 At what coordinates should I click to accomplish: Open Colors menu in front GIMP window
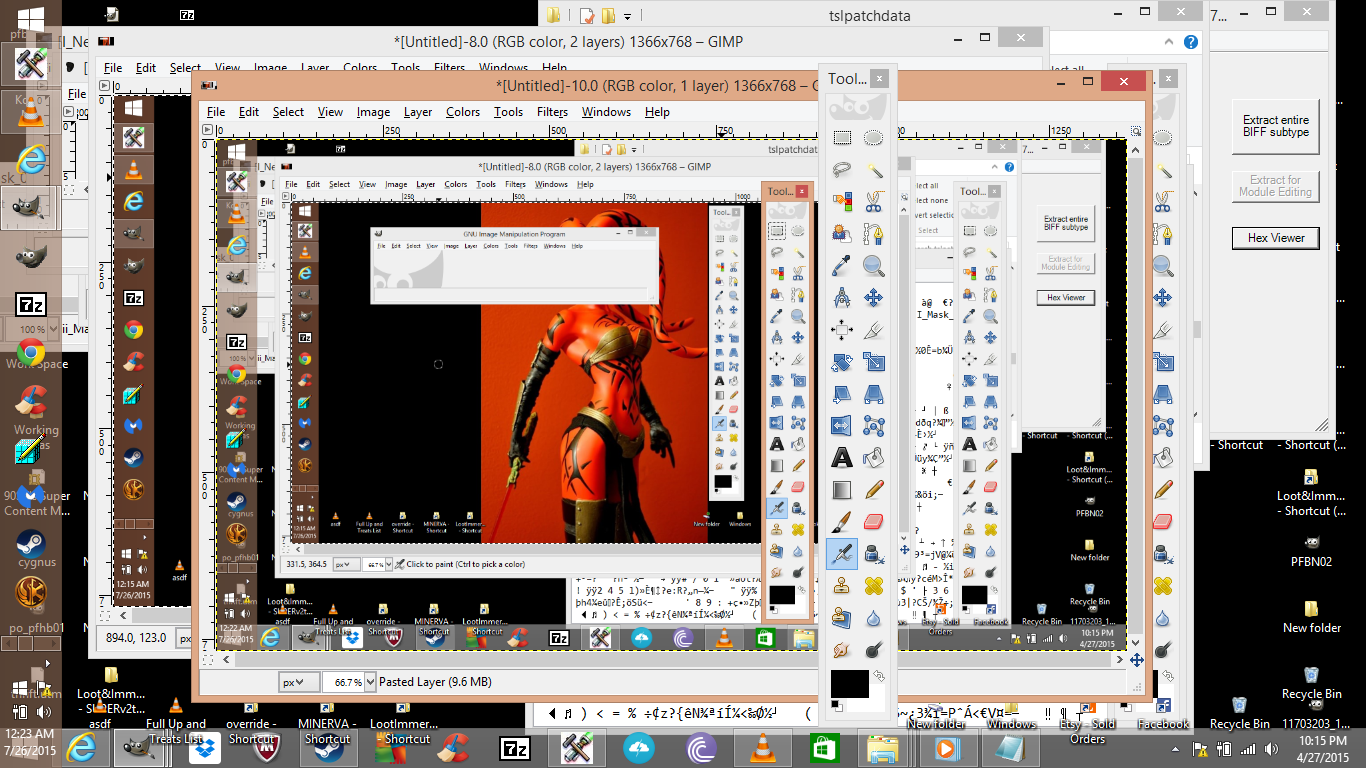coord(463,112)
